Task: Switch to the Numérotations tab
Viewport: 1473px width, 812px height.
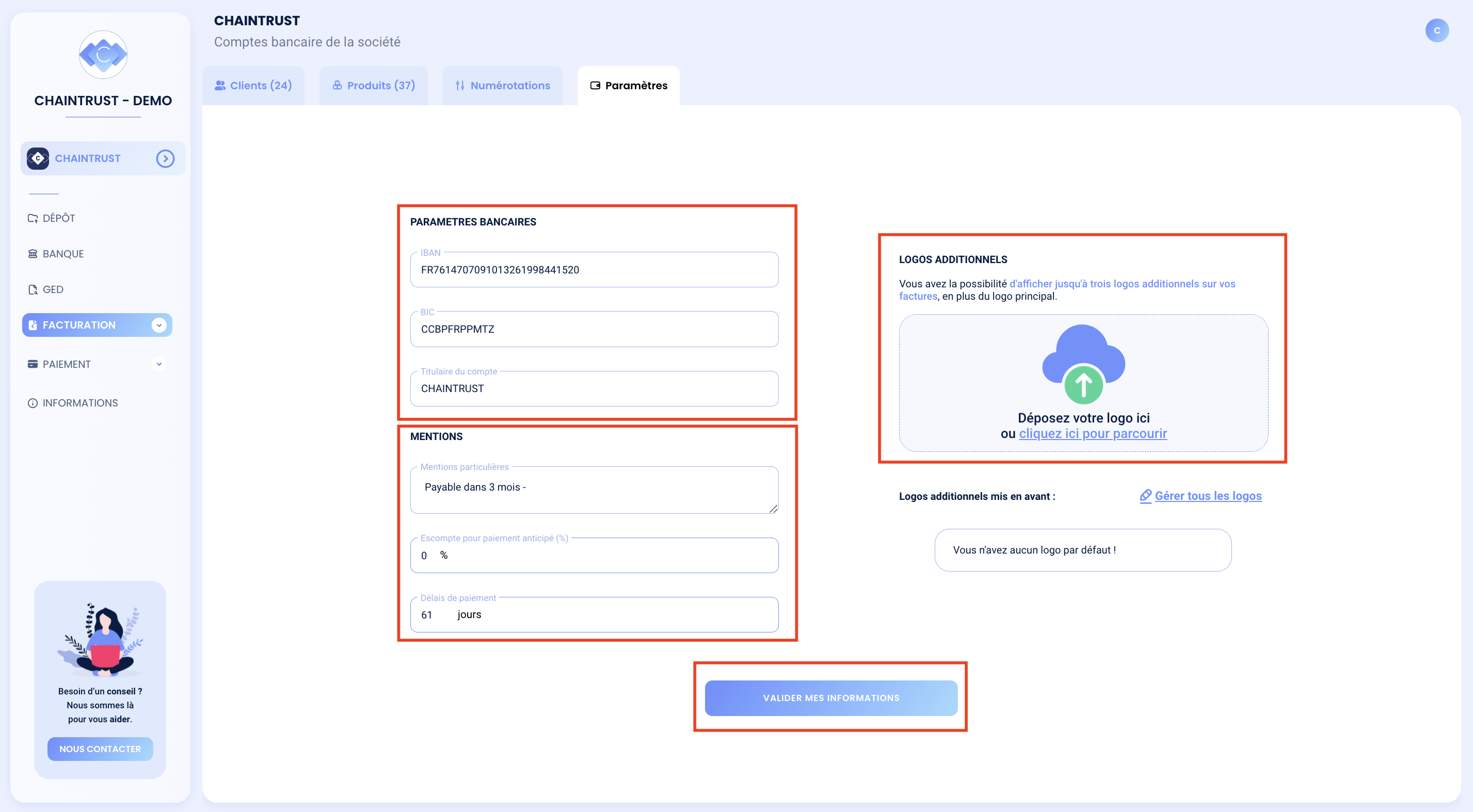Action: [502, 86]
